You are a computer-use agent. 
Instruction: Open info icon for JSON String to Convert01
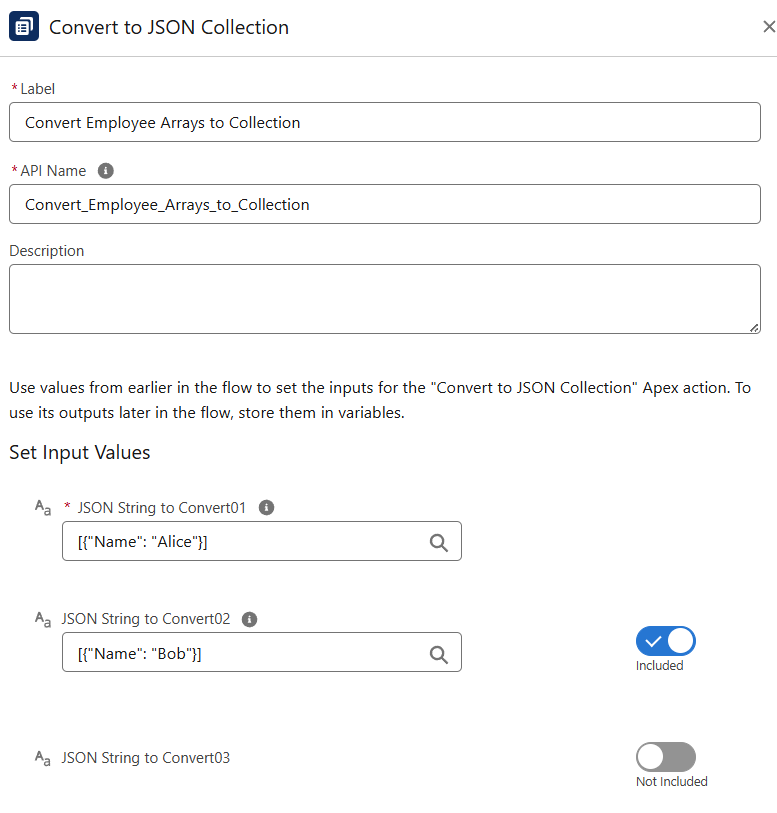tap(266, 508)
